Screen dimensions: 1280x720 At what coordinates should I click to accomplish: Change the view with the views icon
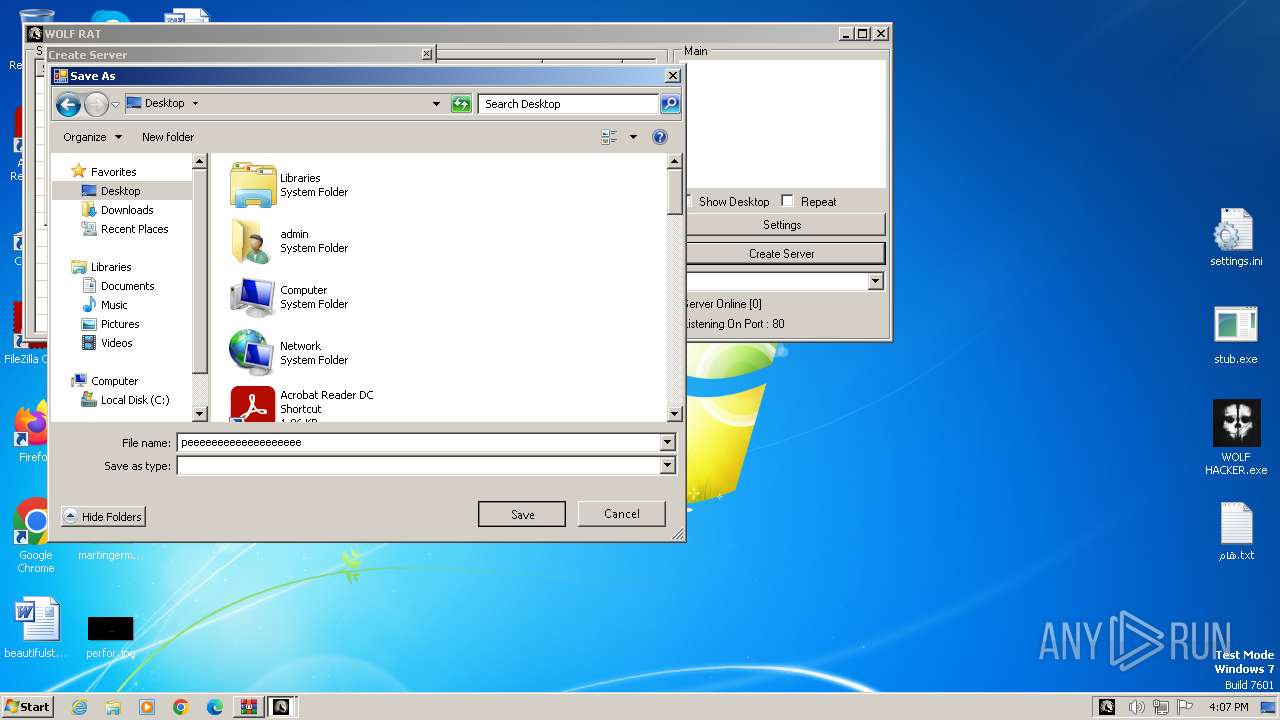609,137
